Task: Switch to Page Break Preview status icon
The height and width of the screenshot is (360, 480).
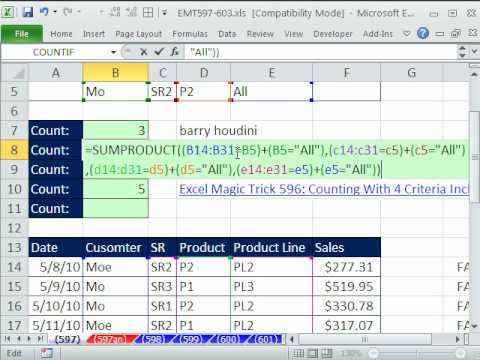Action: click(x=327, y=353)
